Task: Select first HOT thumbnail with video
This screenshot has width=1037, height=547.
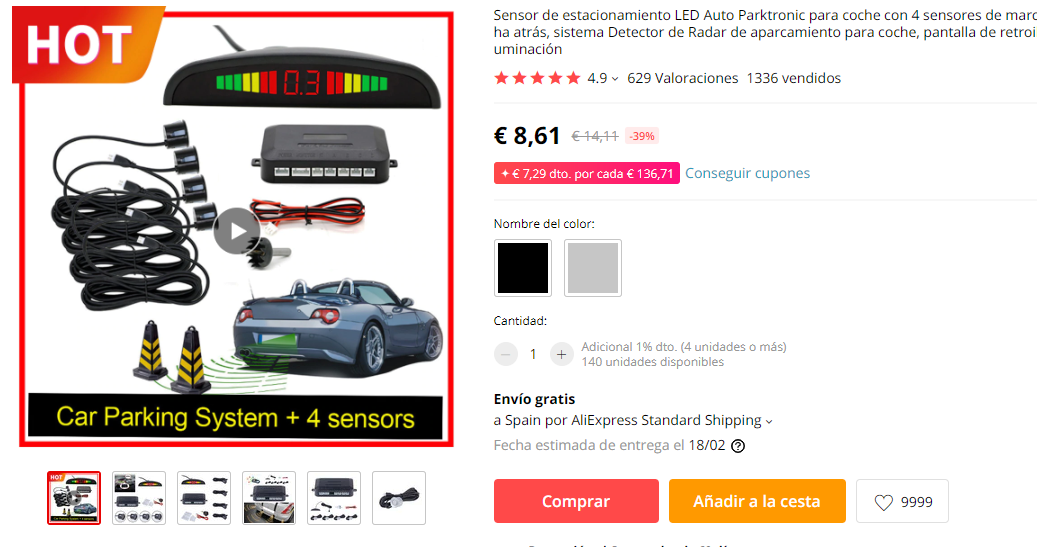Action: (x=74, y=498)
